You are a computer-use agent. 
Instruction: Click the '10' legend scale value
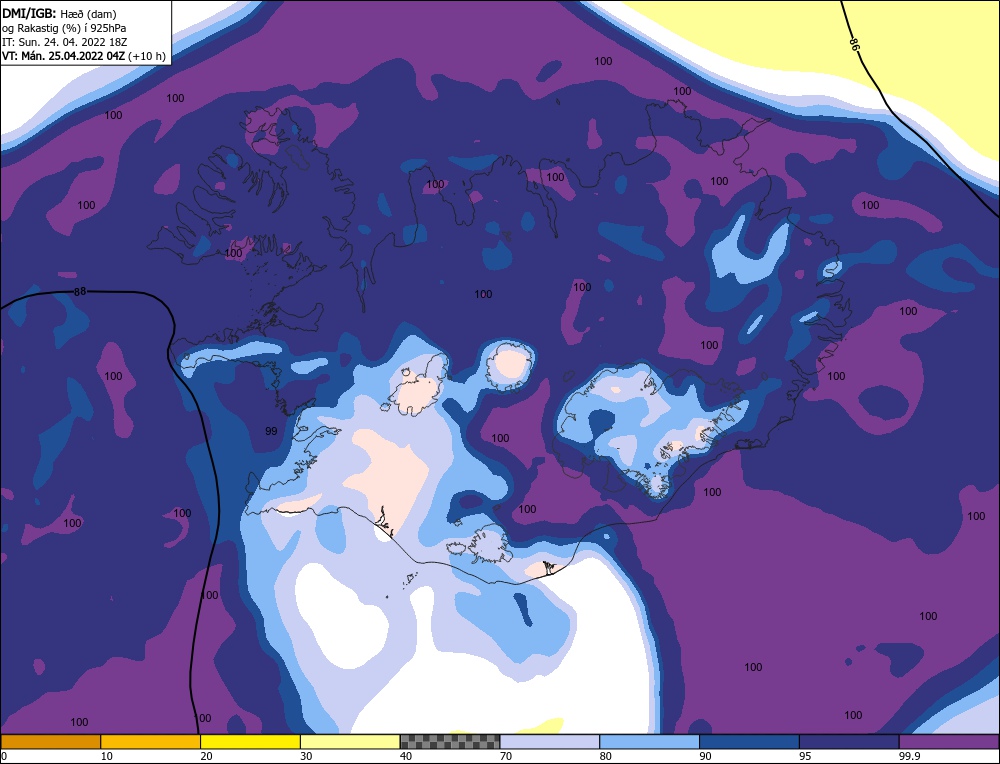click(107, 756)
